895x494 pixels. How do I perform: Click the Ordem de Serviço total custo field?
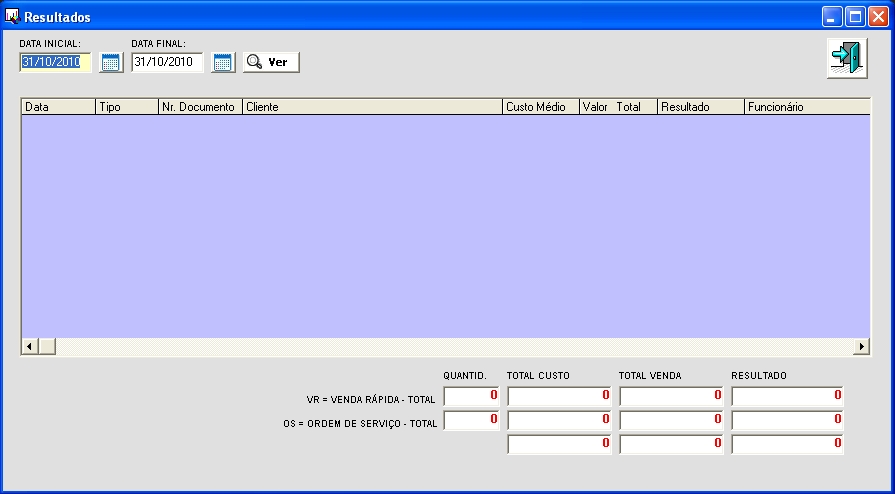click(x=559, y=421)
